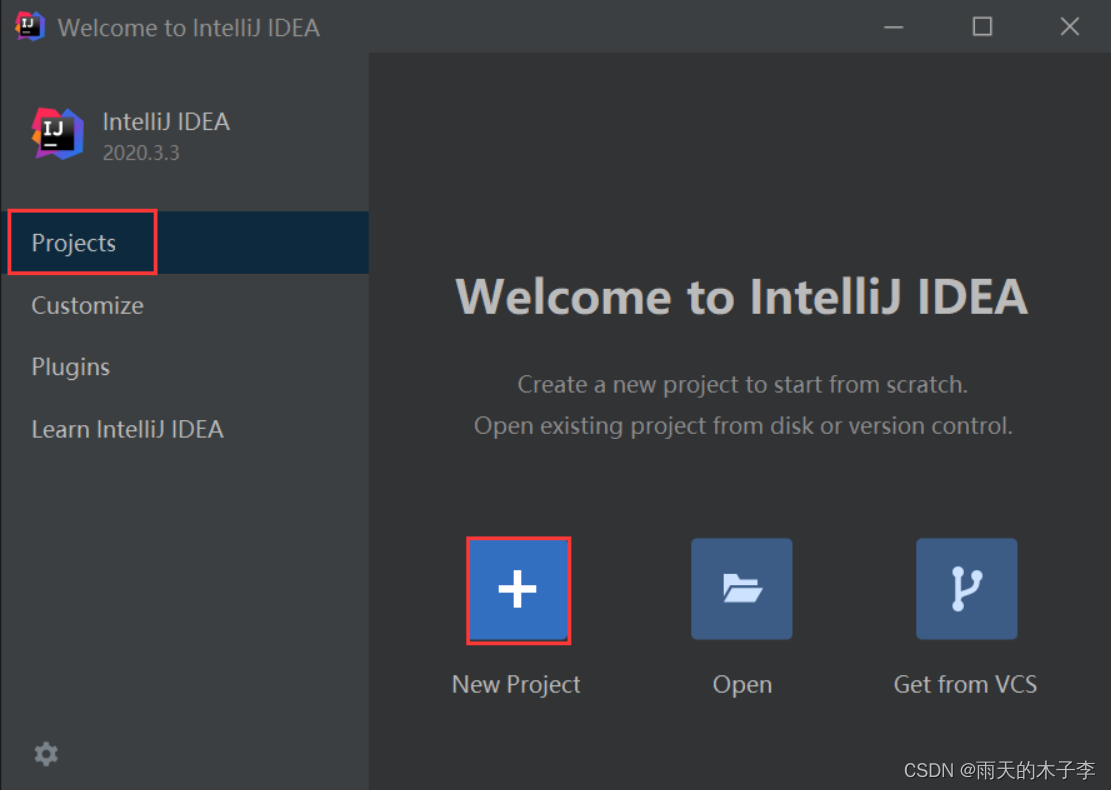The width and height of the screenshot is (1111, 790).
Task: Click 'Open existing project from disk or version control.'
Action: pyautogui.click(x=743, y=426)
